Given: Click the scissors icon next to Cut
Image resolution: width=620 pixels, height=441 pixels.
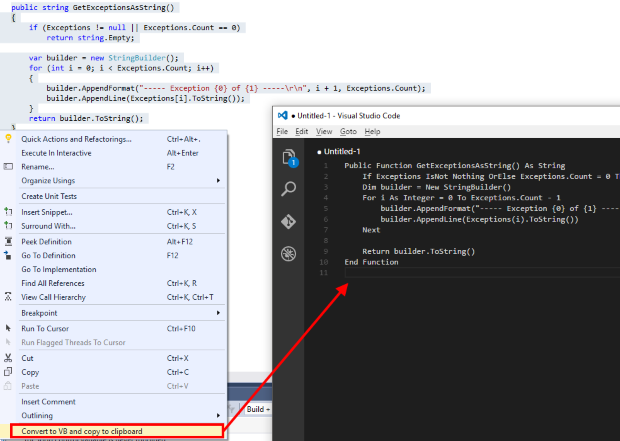Looking at the screenshot, I should 9,358.
